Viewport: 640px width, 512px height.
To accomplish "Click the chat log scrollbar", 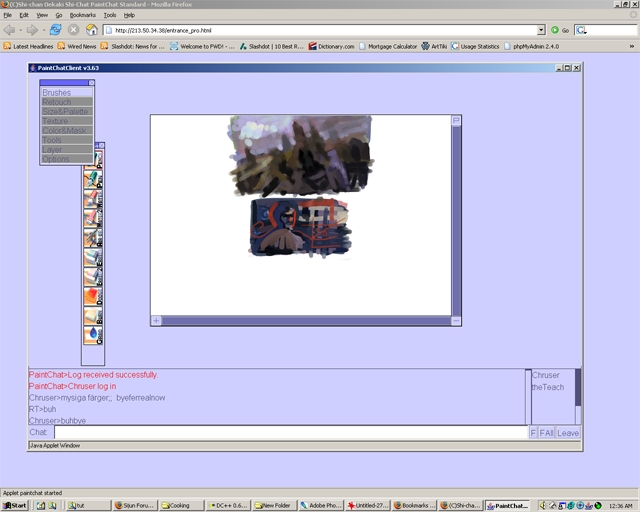I will pyautogui.click(x=528, y=396).
